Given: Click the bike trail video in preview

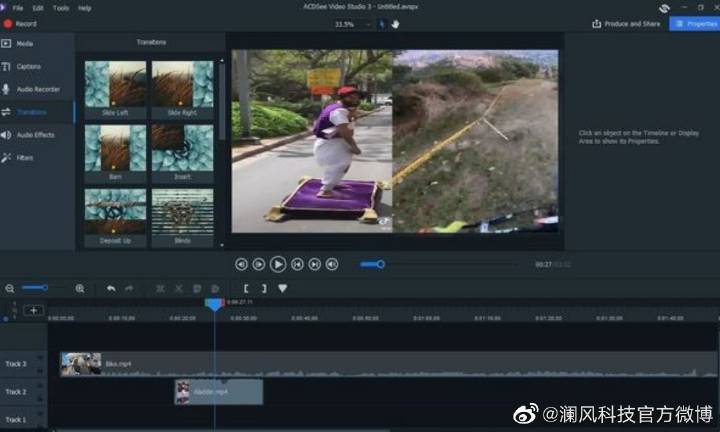Looking at the screenshot, I should click(x=476, y=141).
